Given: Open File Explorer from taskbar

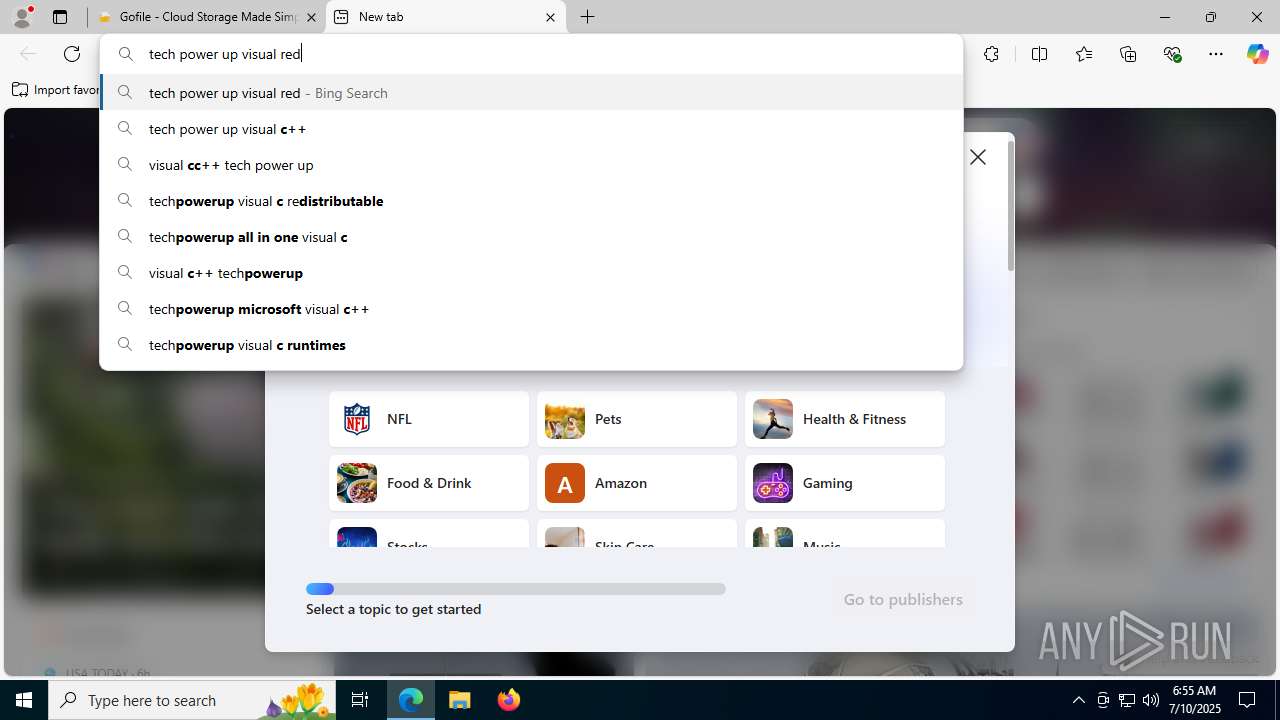Looking at the screenshot, I should (460, 700).
